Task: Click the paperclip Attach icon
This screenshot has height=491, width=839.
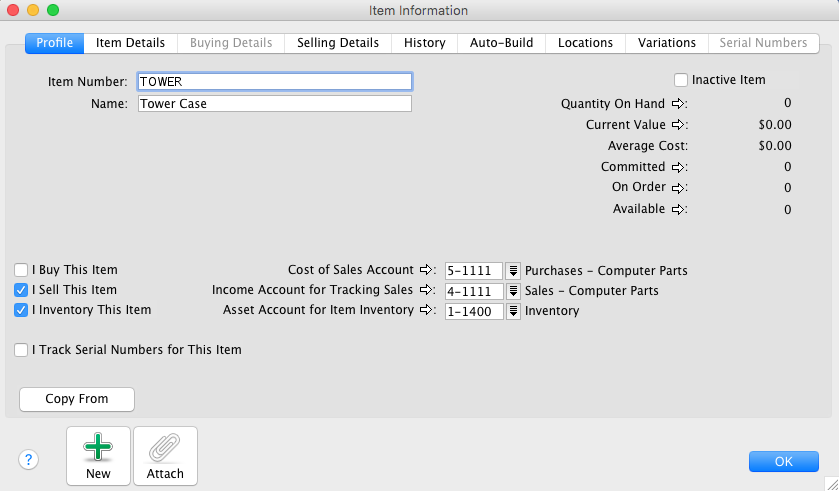Action: pyautogui.click(x=165, y=448)
